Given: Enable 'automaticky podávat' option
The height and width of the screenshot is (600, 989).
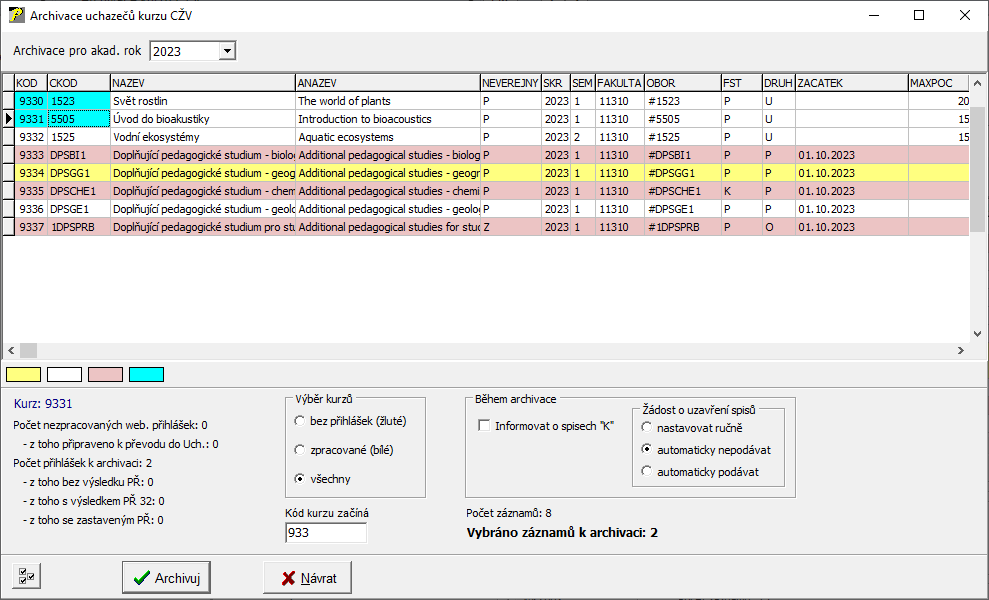Looking at the screenshot, I should click(647, 471).
